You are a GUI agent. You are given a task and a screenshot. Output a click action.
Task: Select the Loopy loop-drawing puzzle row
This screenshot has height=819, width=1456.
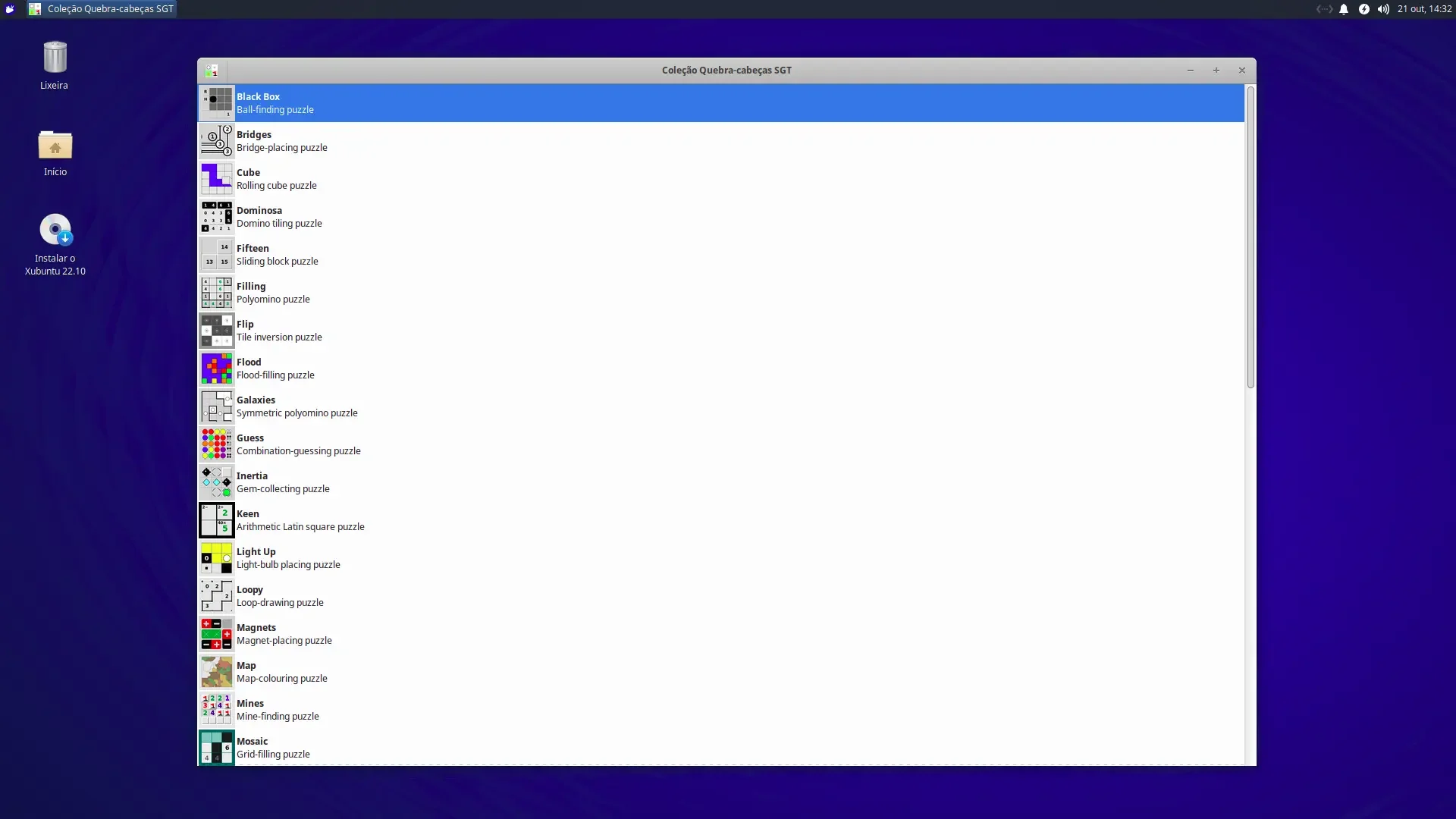[721, 596]
